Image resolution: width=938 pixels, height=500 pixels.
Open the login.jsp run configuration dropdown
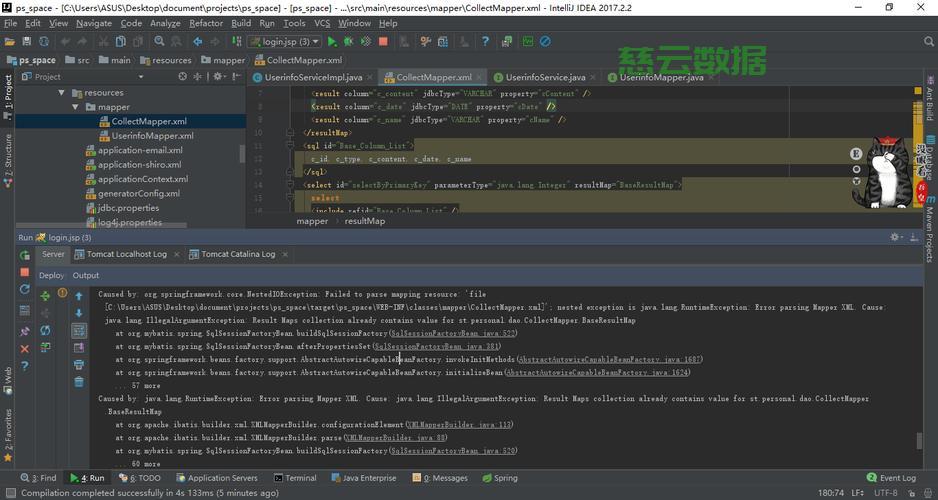(x=285, y=42)
